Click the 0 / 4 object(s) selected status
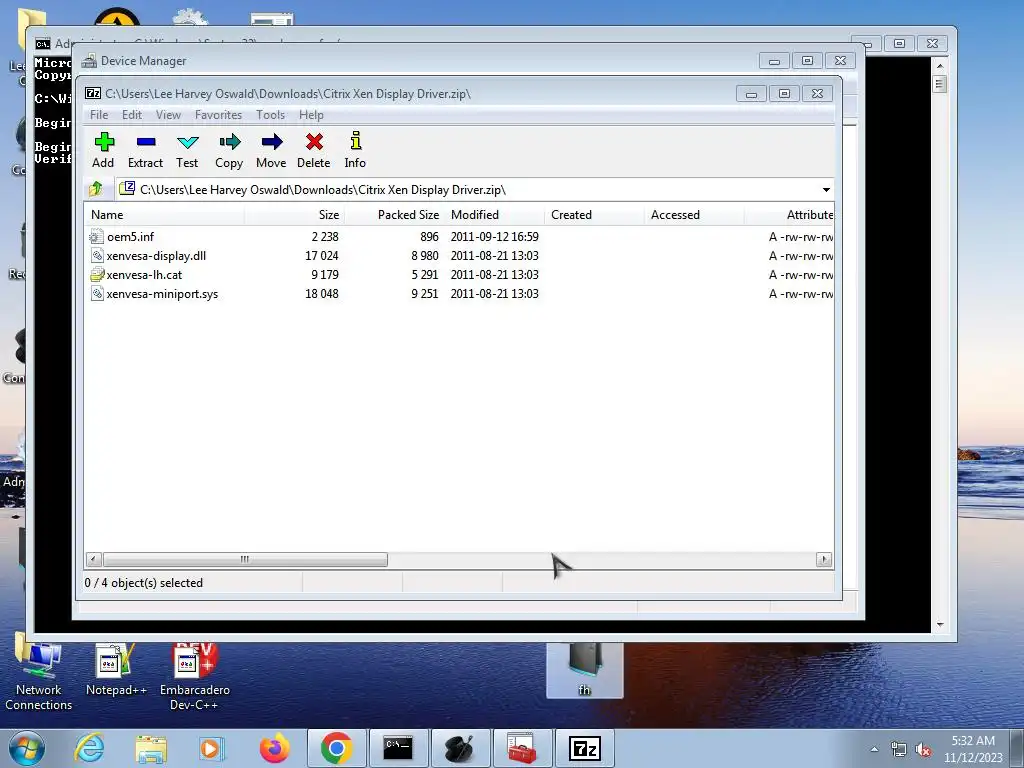The height and width of the screenshot is (768, 1024). [144, 583]
